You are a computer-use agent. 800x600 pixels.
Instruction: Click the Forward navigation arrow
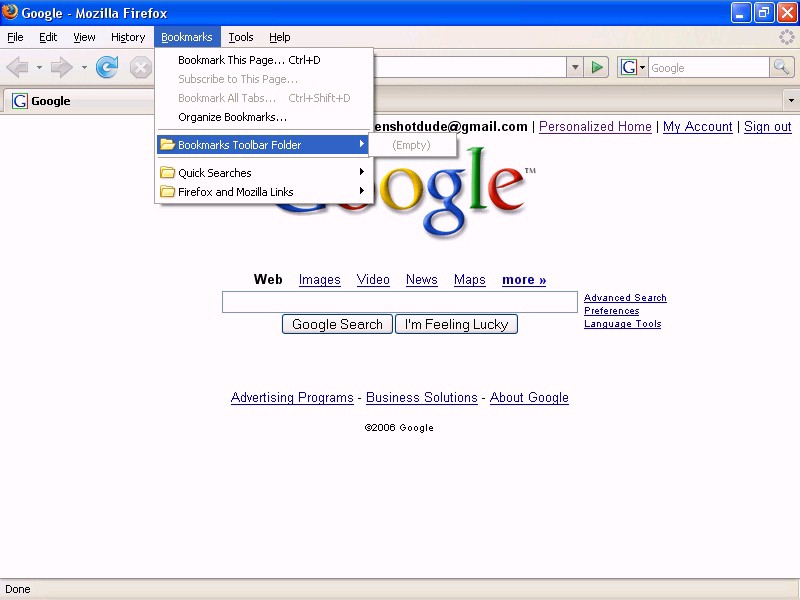point(62,67)
